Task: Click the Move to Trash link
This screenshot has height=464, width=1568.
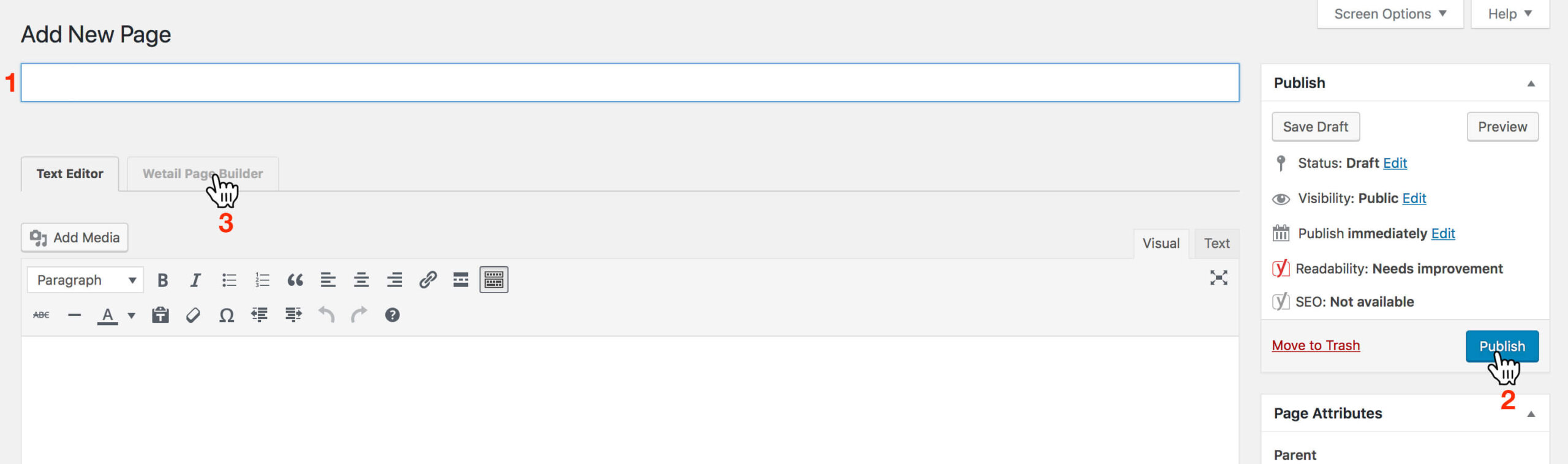Action: [1316, 346]
